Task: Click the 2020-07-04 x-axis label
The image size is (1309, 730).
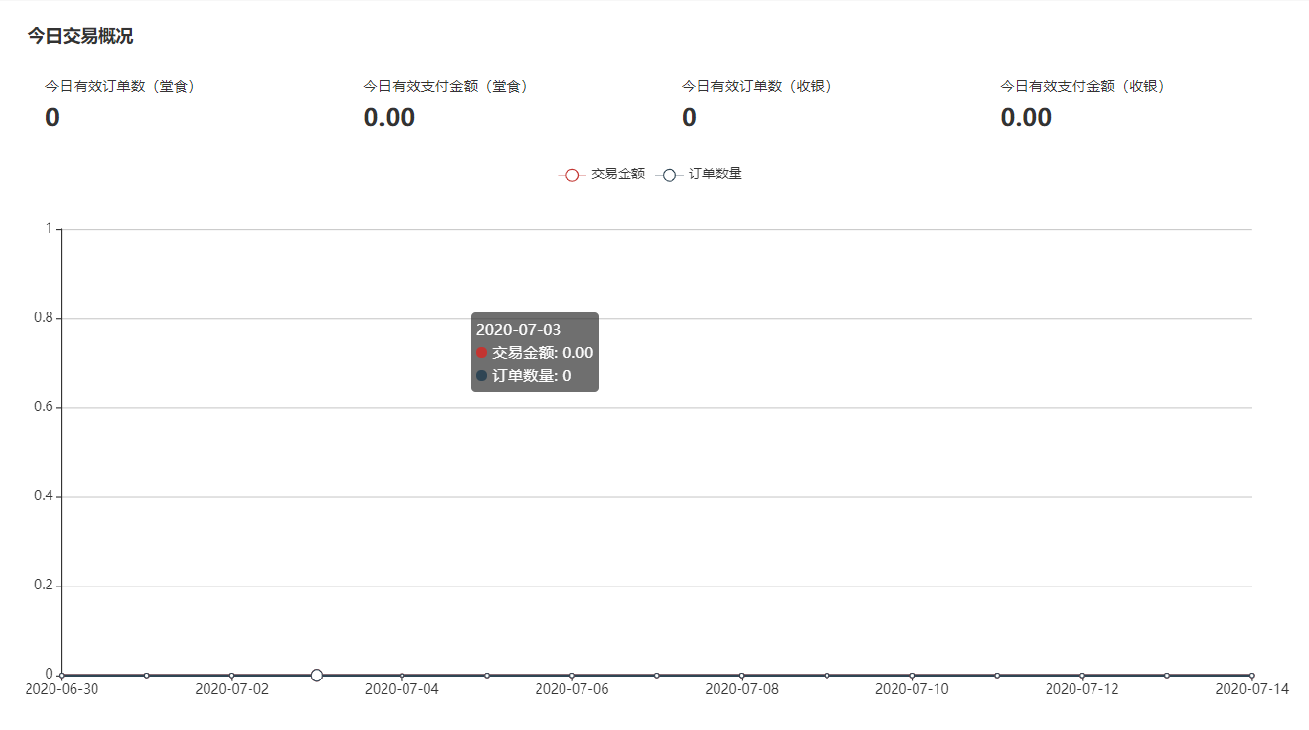Action: tap(402, 689)
